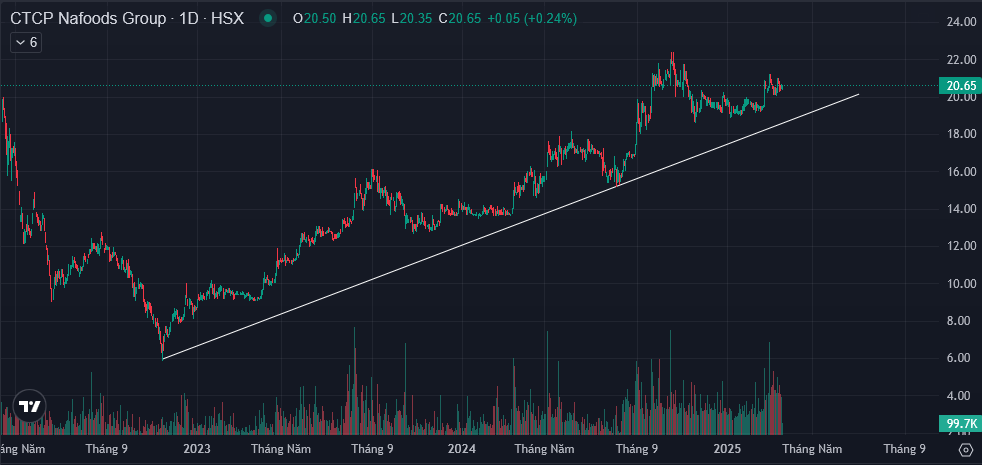Click the 99.7K volume label

(x=959, y=424)
